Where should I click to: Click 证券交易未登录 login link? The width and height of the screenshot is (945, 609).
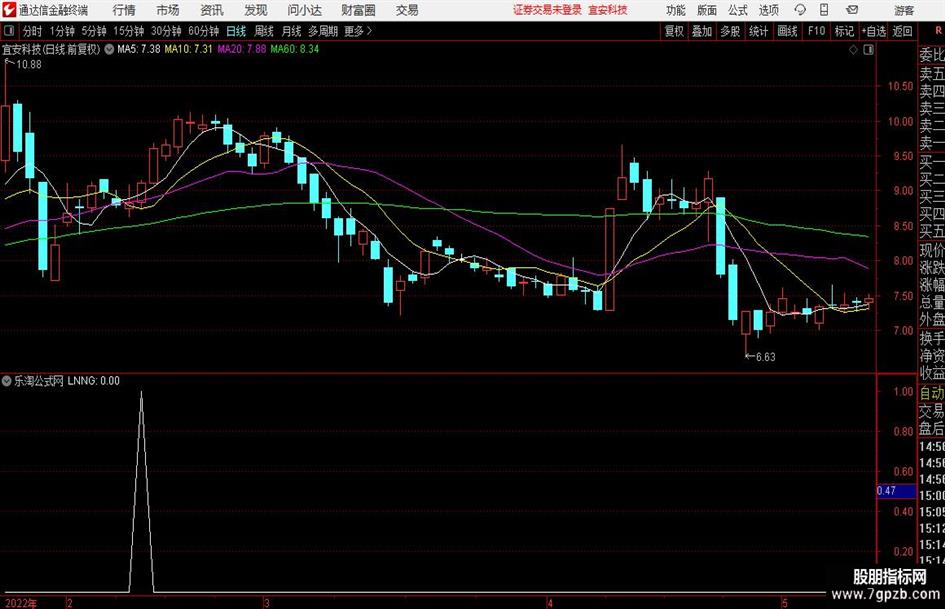(x=547, y=10)
